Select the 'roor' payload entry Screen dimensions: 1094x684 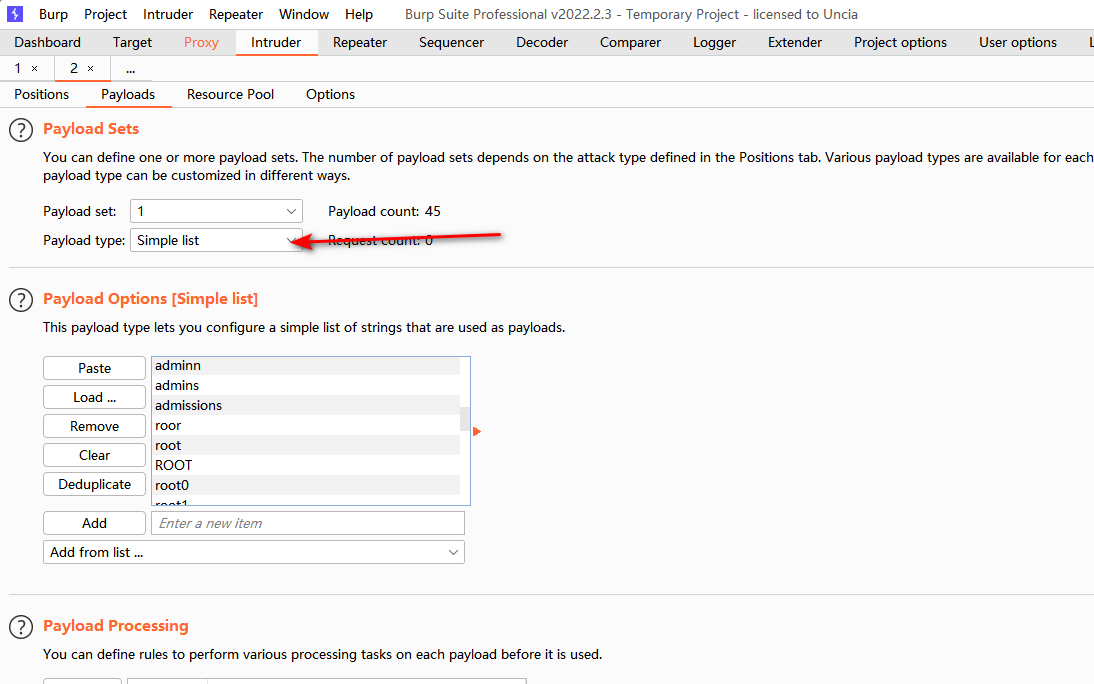(306, 425)
